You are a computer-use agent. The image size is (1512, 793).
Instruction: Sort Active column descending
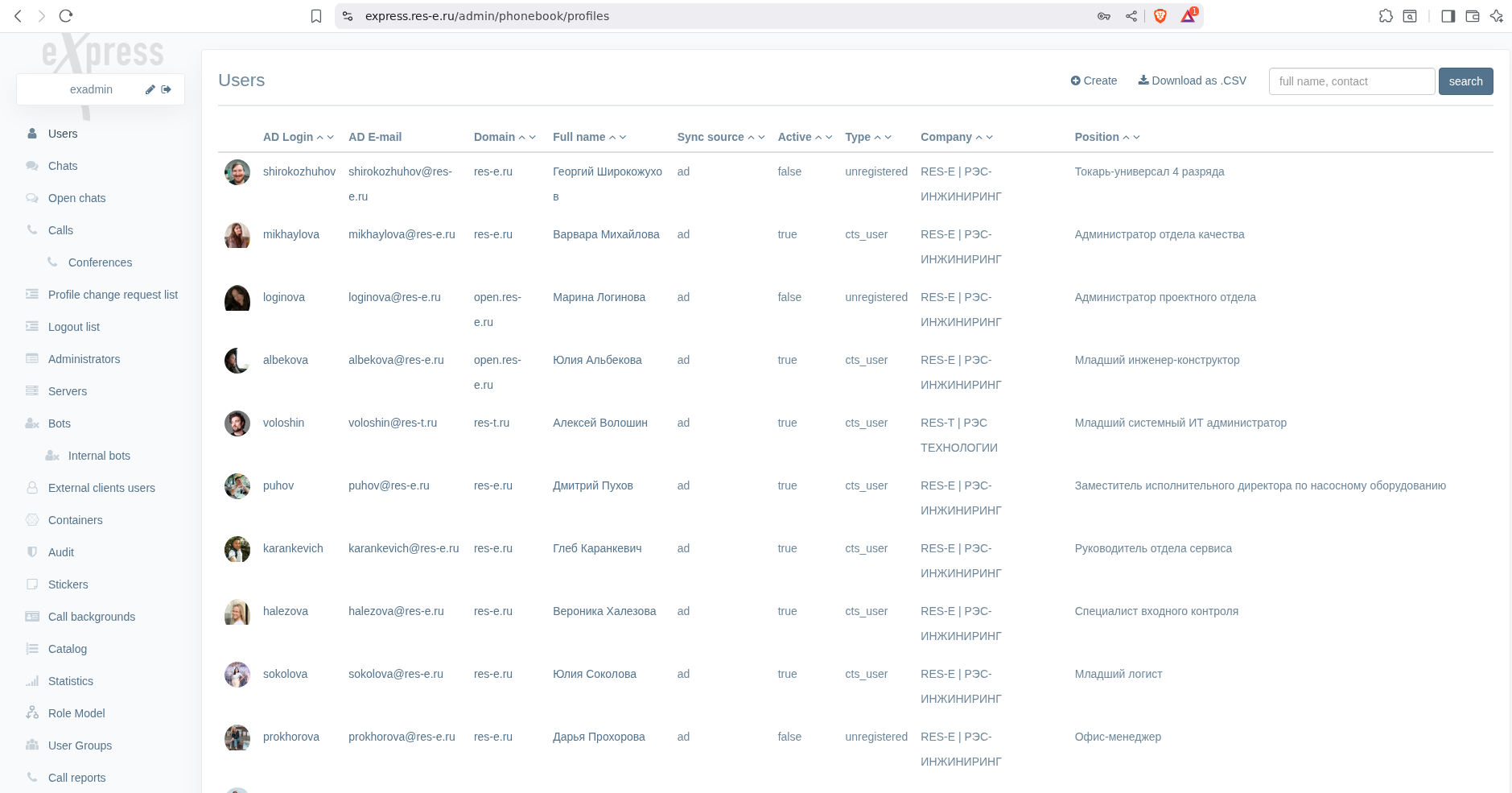pos(829,138)
